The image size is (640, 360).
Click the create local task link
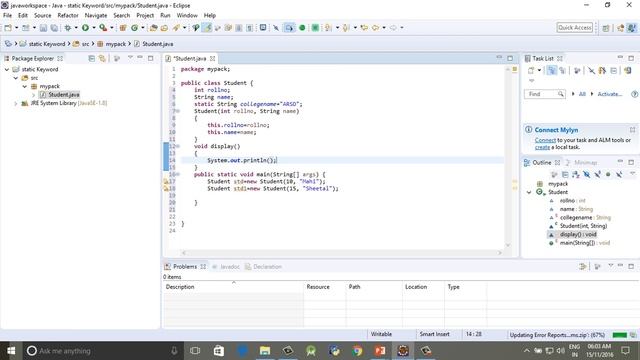click(x=542, y=147)
